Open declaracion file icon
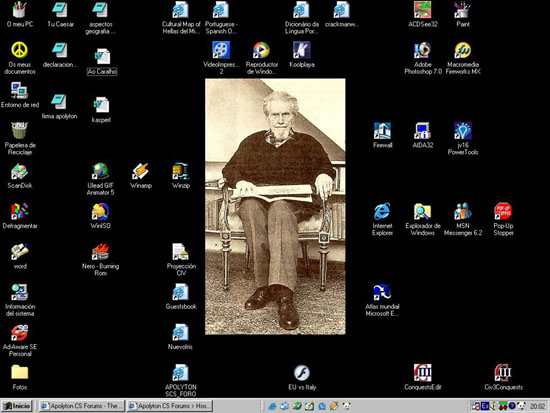Image resolution: width=550 pixels, height=413 pixels. [x=60, y=50]
